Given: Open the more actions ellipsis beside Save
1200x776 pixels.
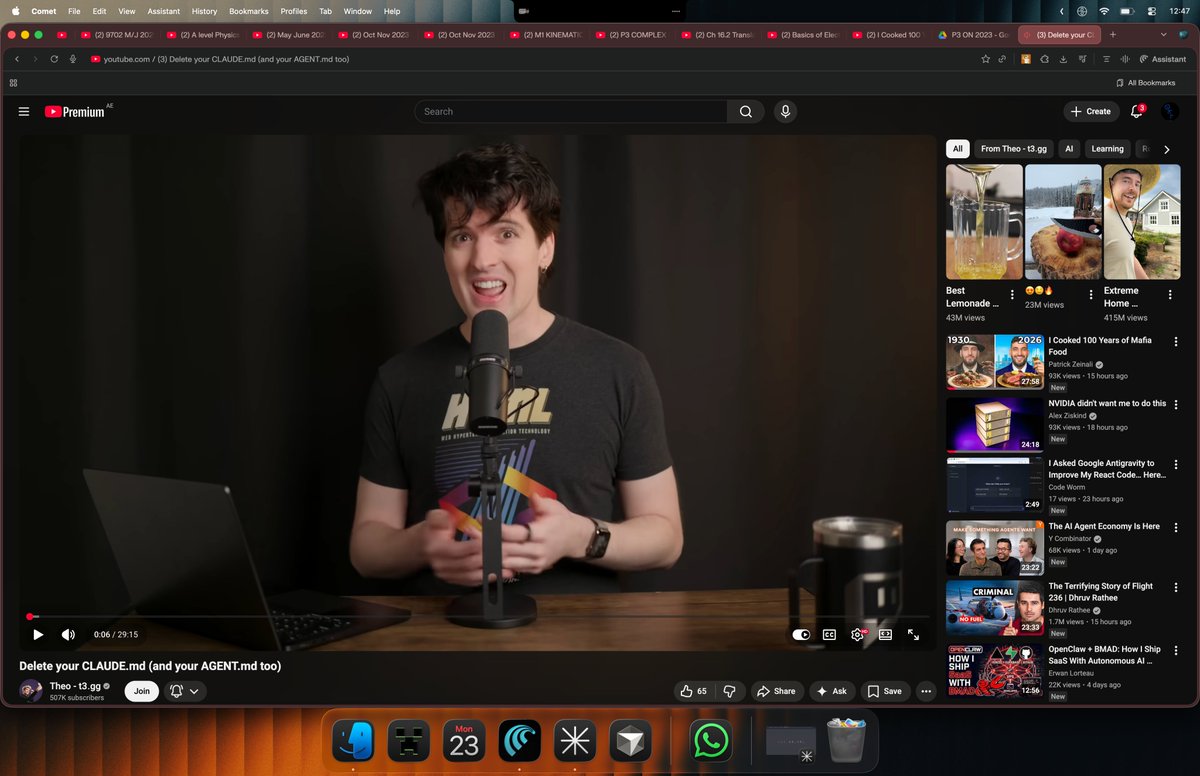Looking at the screenshot, I should point(926,691).
